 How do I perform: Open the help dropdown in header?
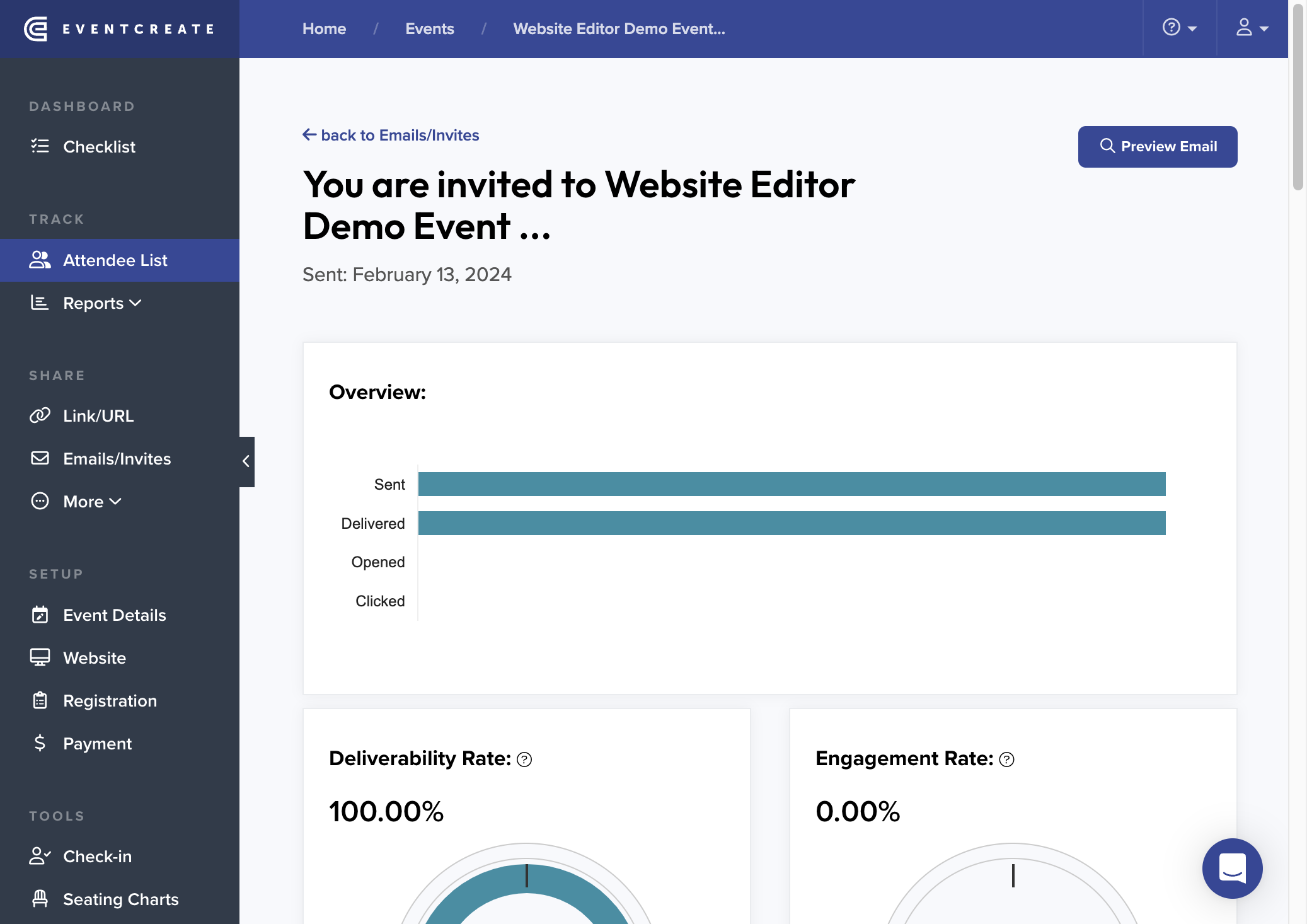click(x=1179, y=28)
